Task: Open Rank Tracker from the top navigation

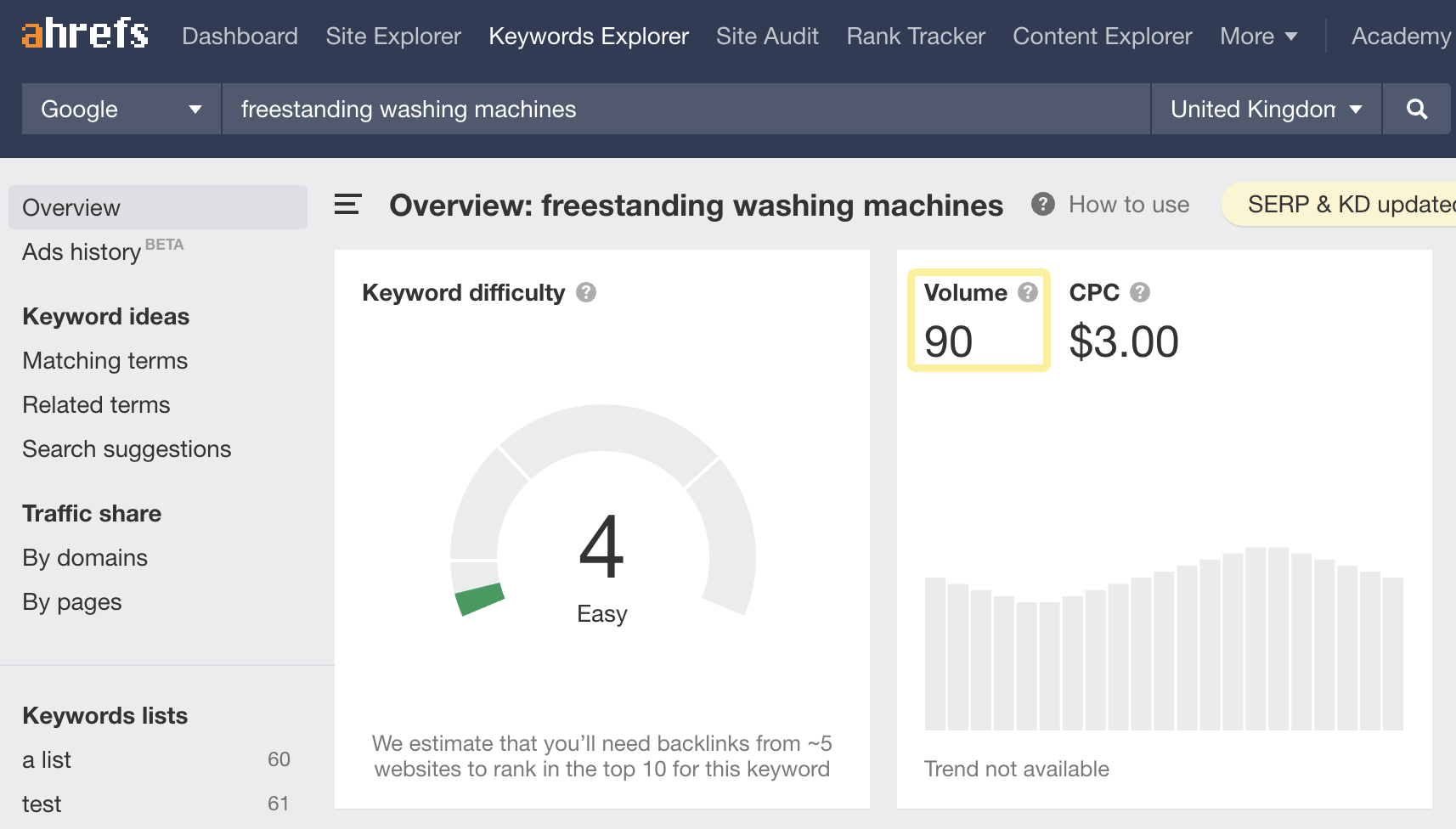Action: [x=916, y=36]
